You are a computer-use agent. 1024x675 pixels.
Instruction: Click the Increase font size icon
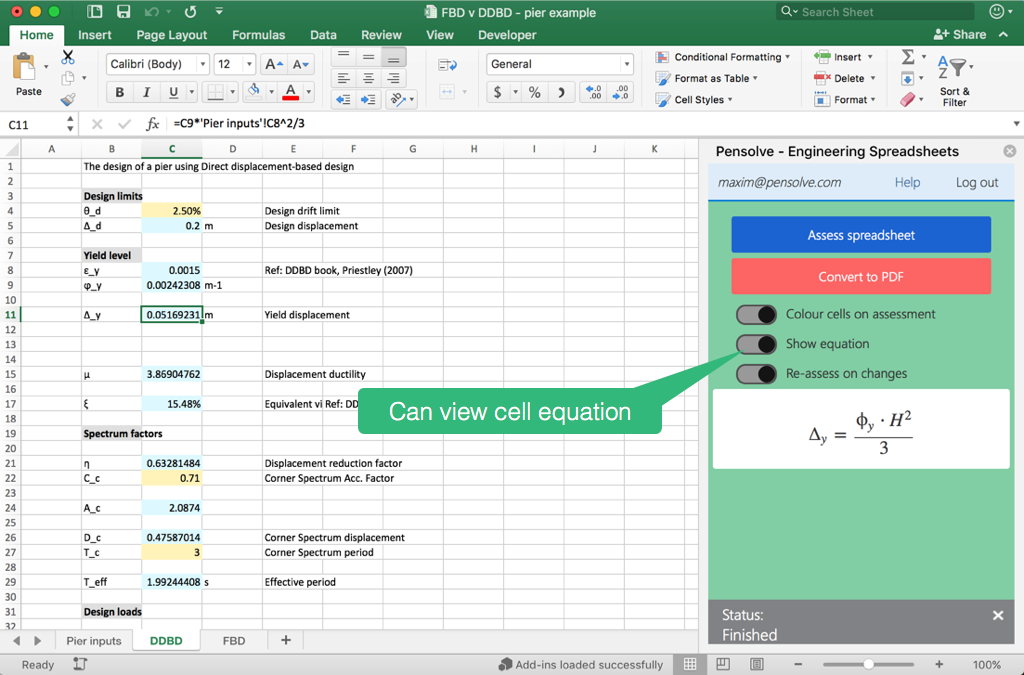point(273,64)
